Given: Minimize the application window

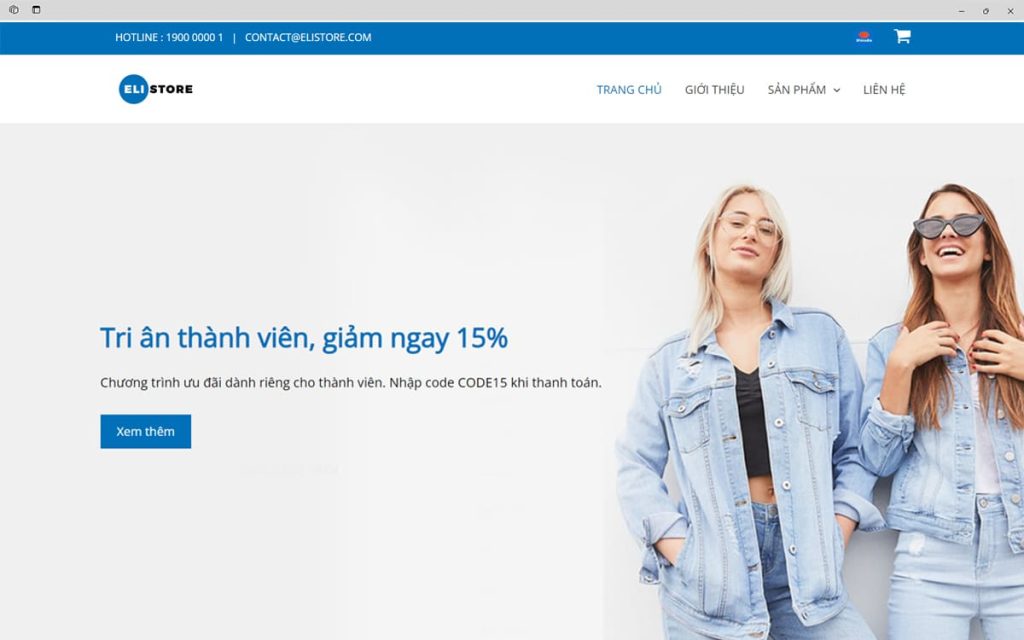Looking at the screenshot, I should coord(961,11).
